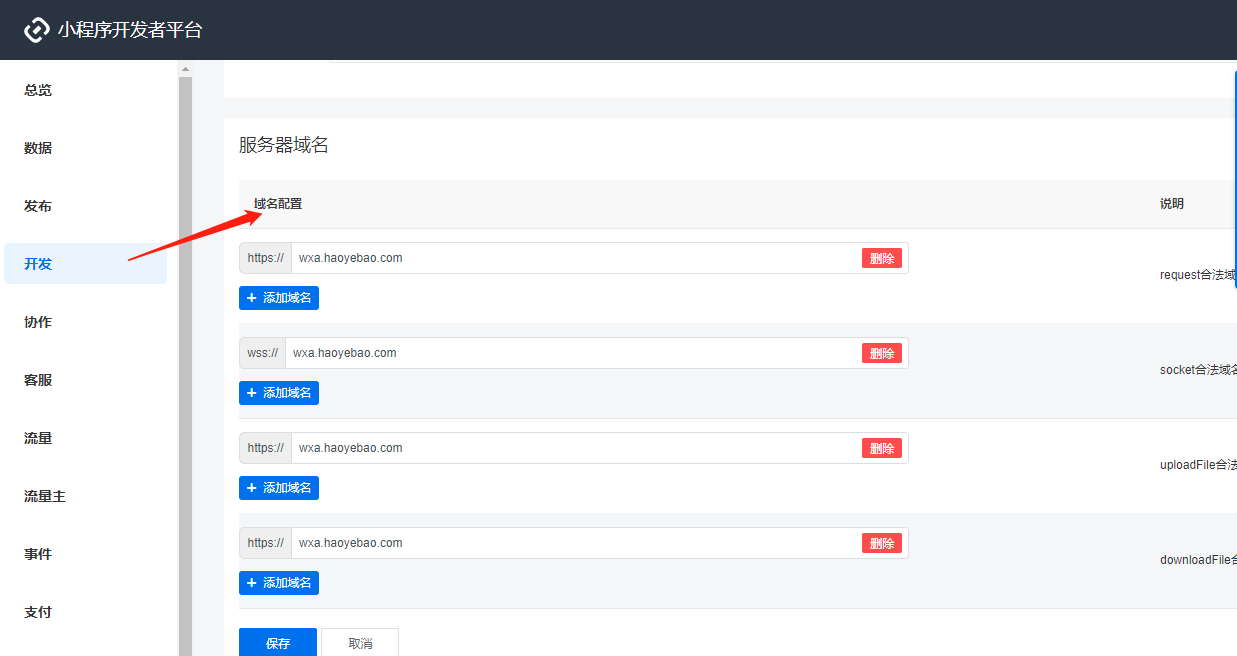Select 客服 from the sidebar
This screenshot has height=656, width=1237.
pos(38,380)
